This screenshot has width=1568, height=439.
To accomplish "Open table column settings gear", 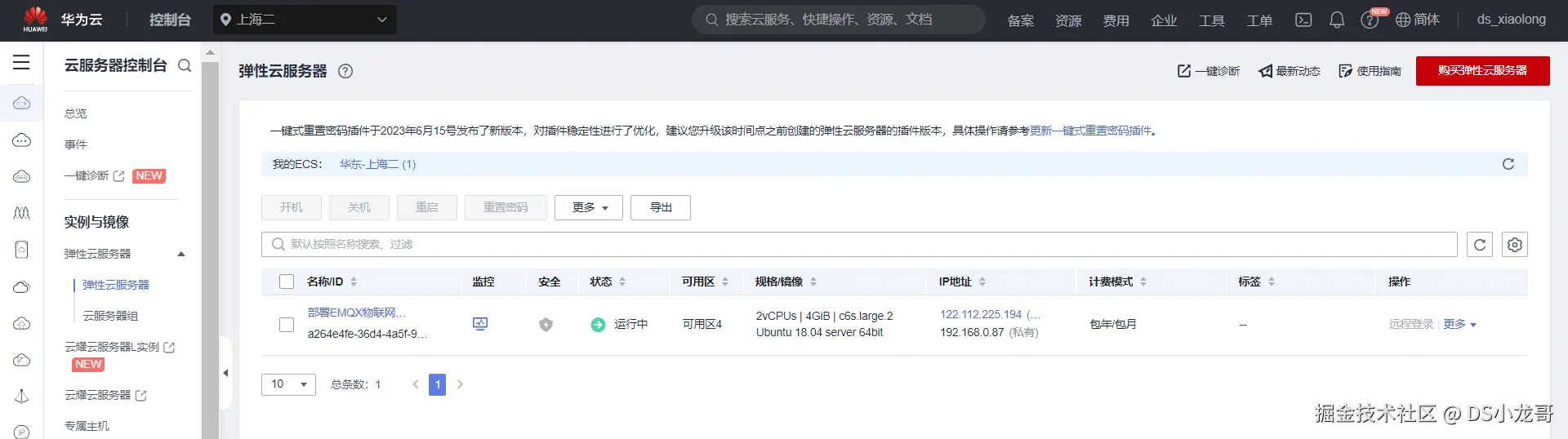I will pyautogui.click(x=1515, y=245).
